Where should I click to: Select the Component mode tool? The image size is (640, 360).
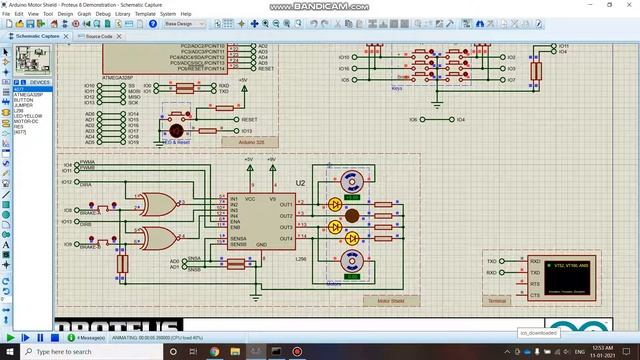(x=6, y=62)
